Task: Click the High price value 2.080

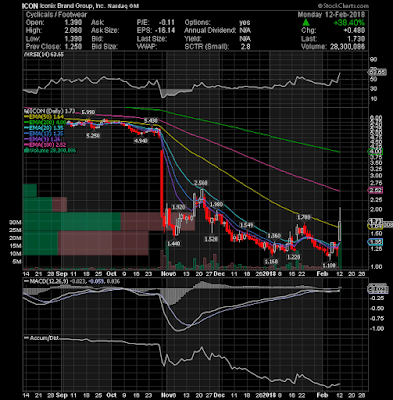Action: 73,31
